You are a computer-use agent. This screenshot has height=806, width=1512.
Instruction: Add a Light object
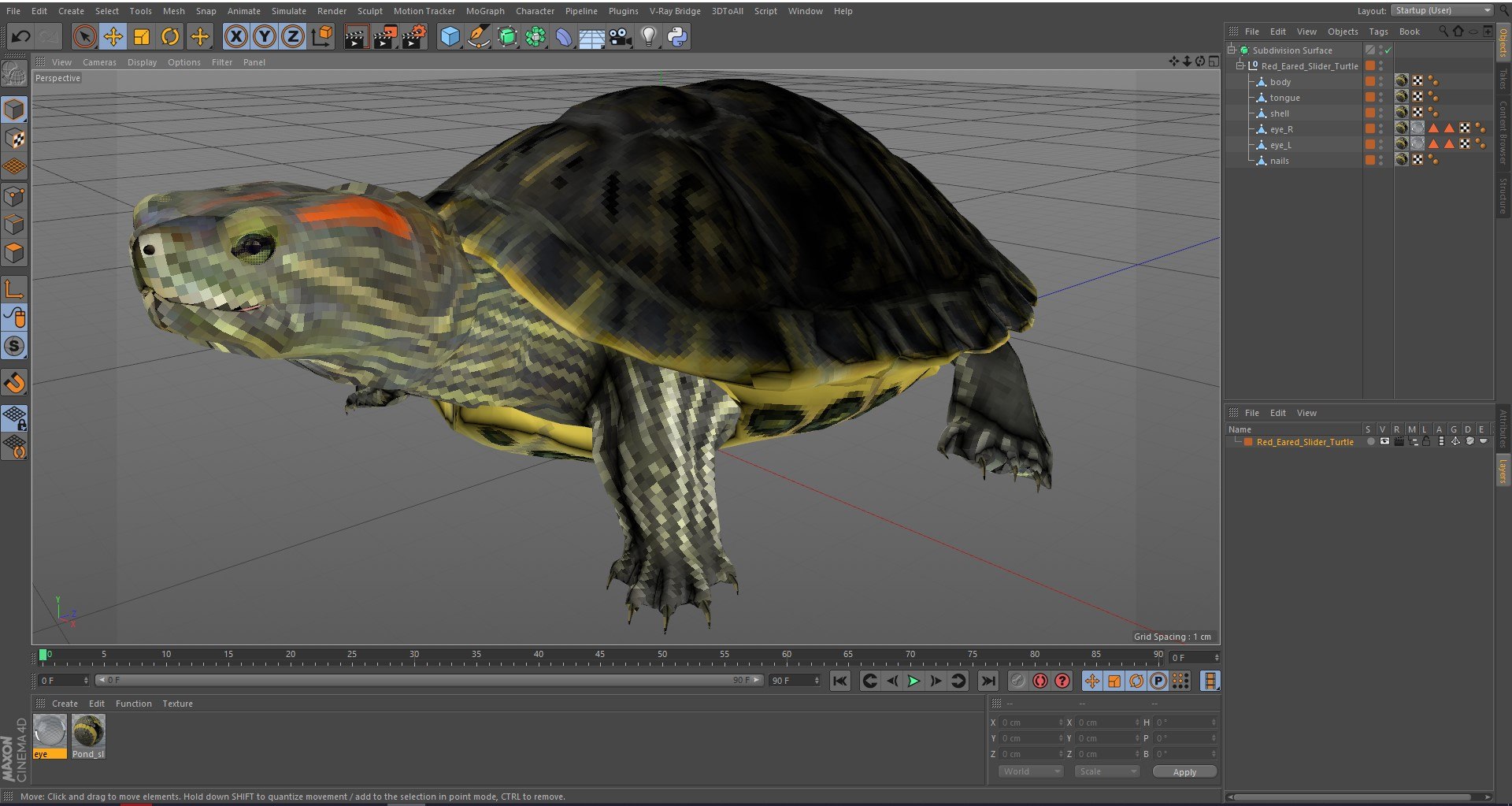[x=649, y=36]
